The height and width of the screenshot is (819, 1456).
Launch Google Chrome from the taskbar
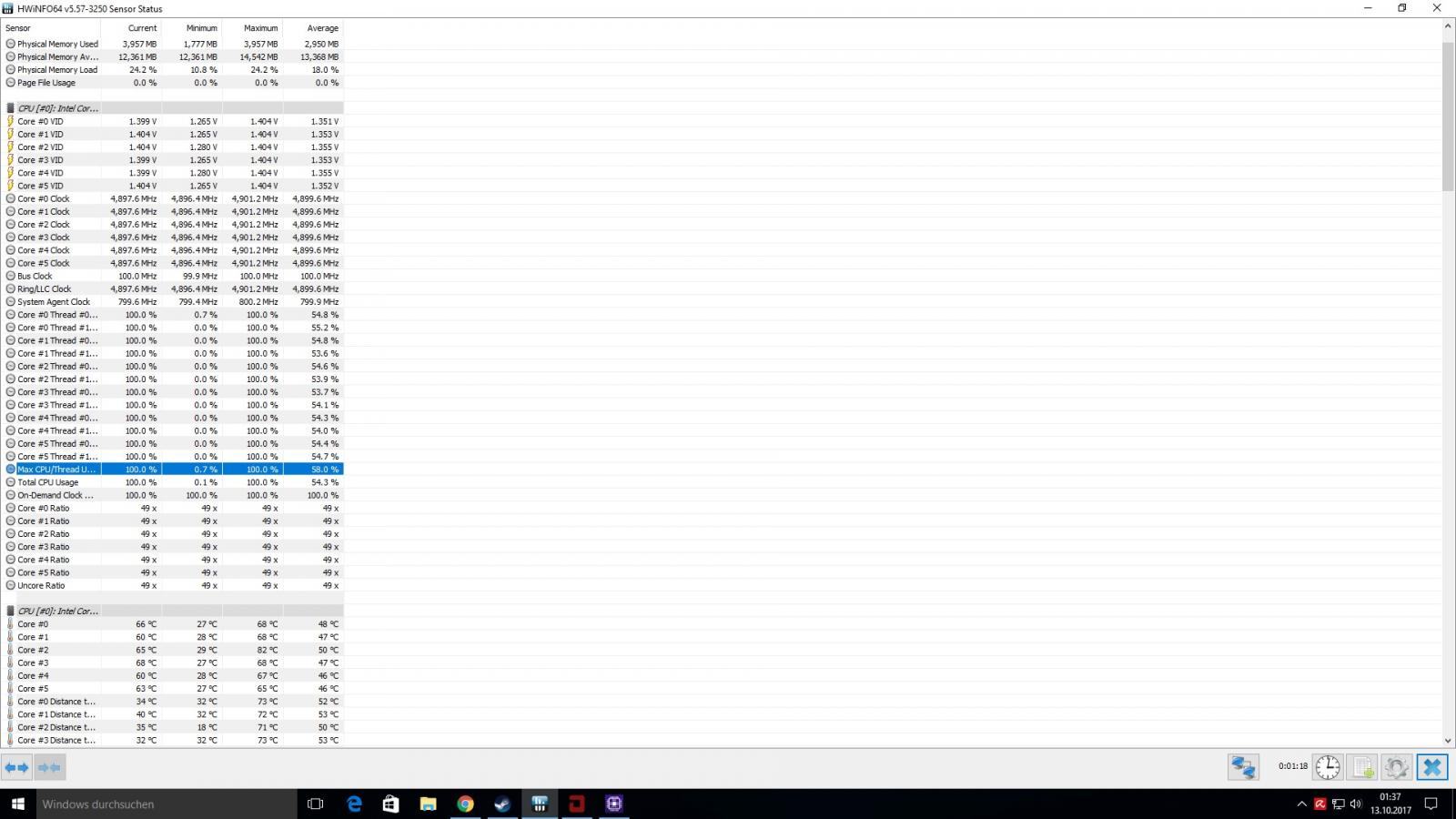[x=465, y=804]
